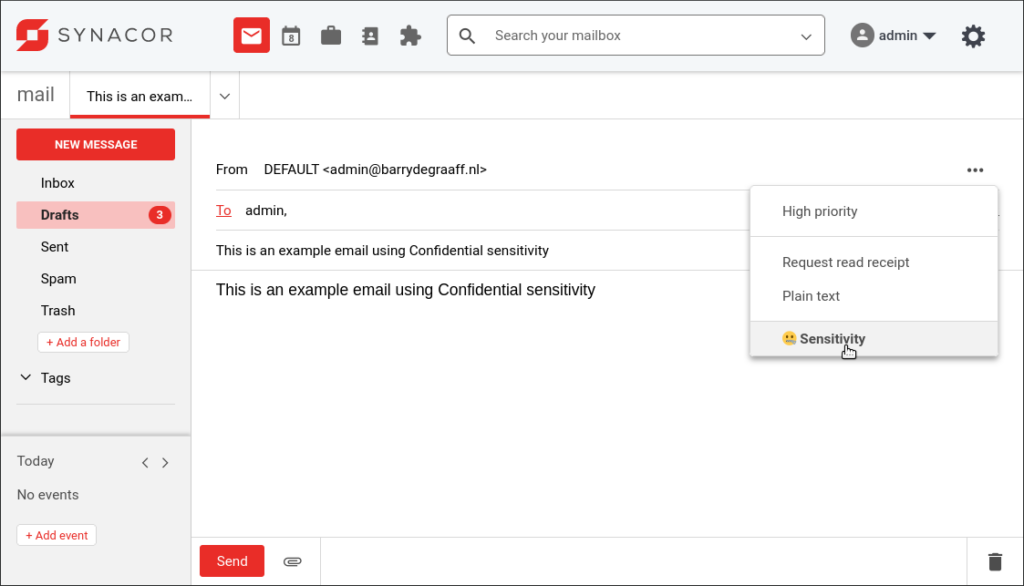Send the draft email
Screen dimensions: 1024x586
point(231,561)
